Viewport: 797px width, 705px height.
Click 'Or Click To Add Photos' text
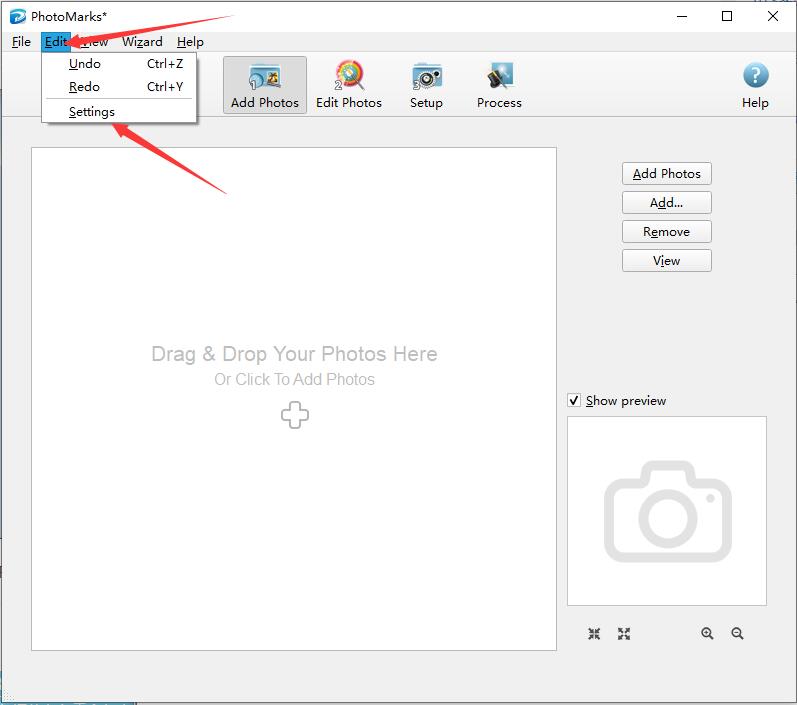[x=294, y=379]
